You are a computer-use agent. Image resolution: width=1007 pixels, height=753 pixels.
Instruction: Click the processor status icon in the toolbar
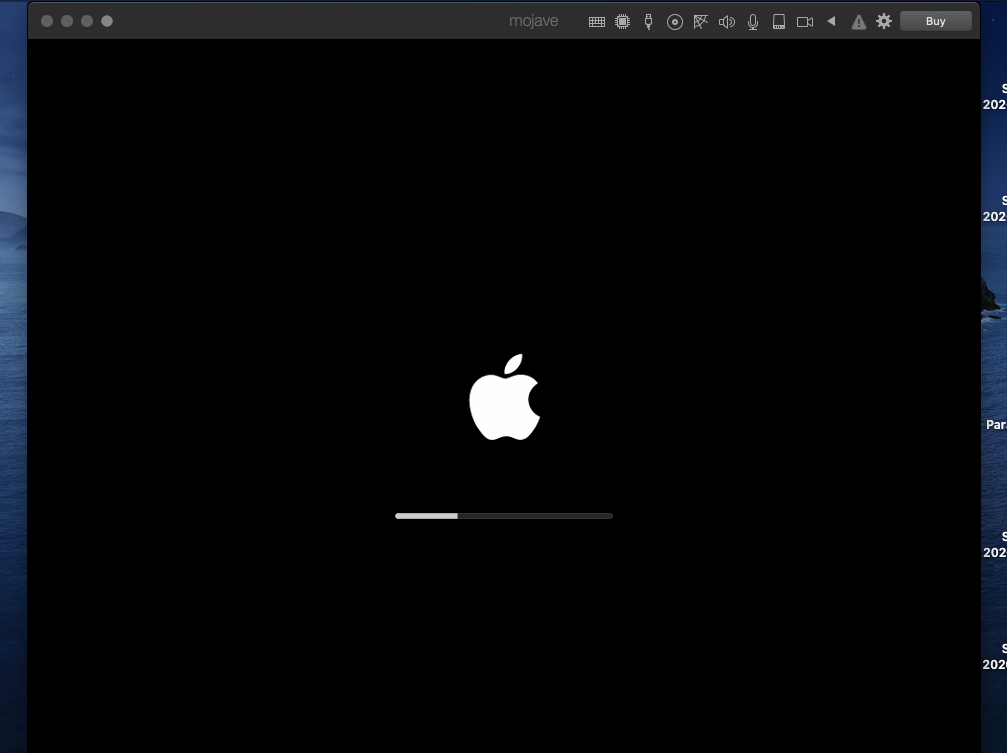pos(622,20)
